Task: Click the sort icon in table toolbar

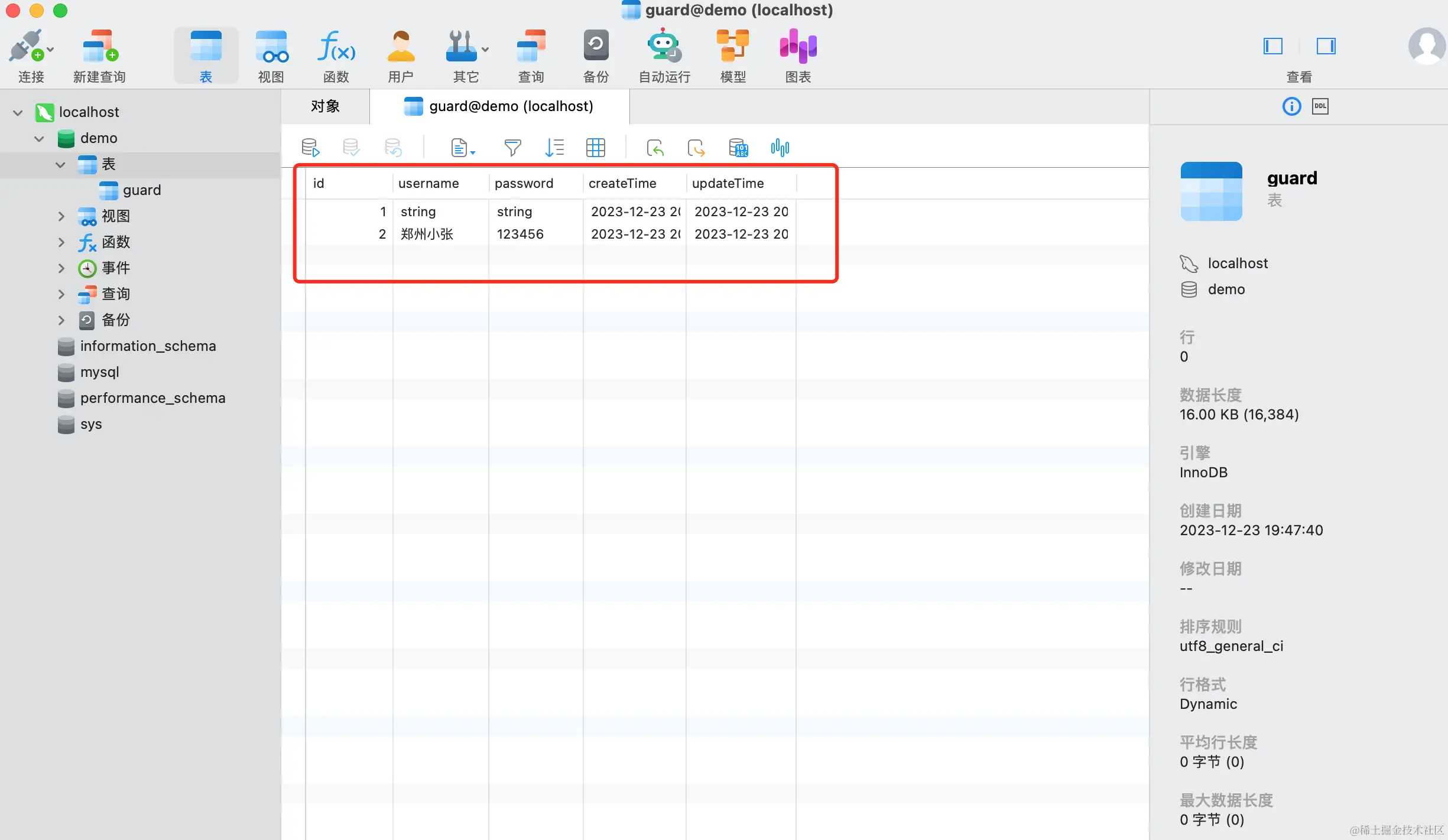Action: 554,147
